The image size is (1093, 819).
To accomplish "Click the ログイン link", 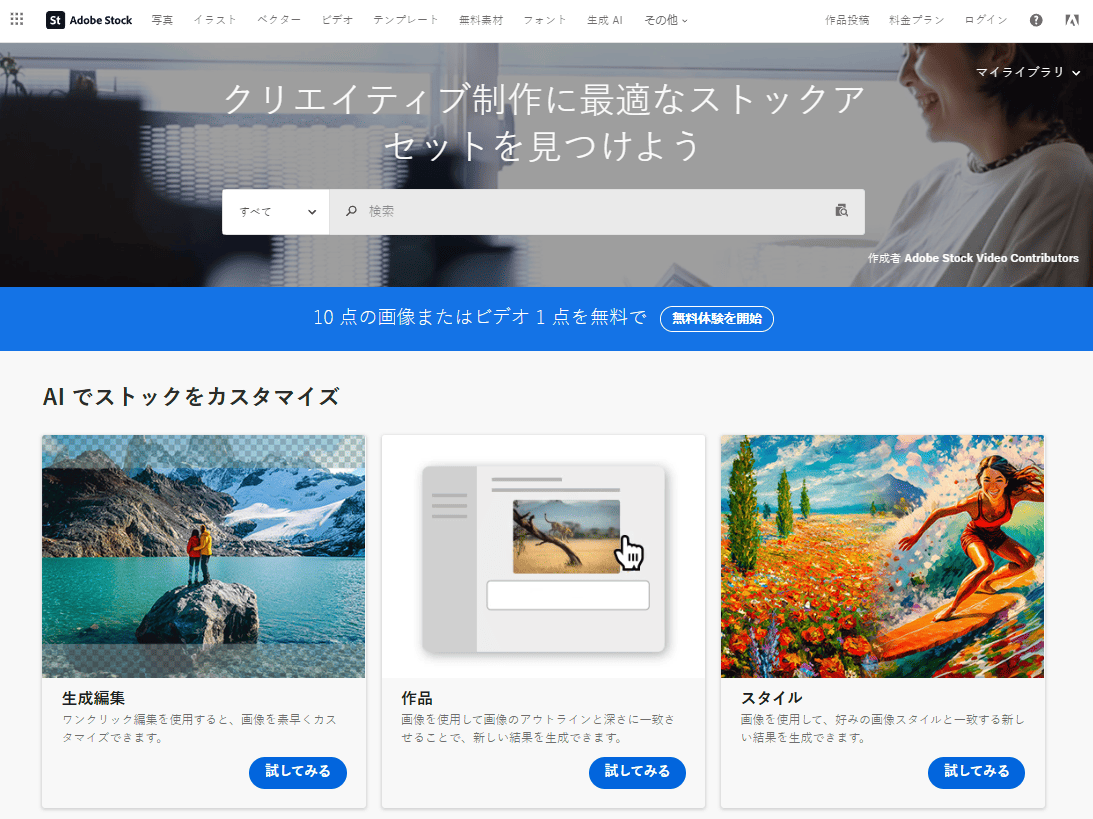I will (986, 20).
